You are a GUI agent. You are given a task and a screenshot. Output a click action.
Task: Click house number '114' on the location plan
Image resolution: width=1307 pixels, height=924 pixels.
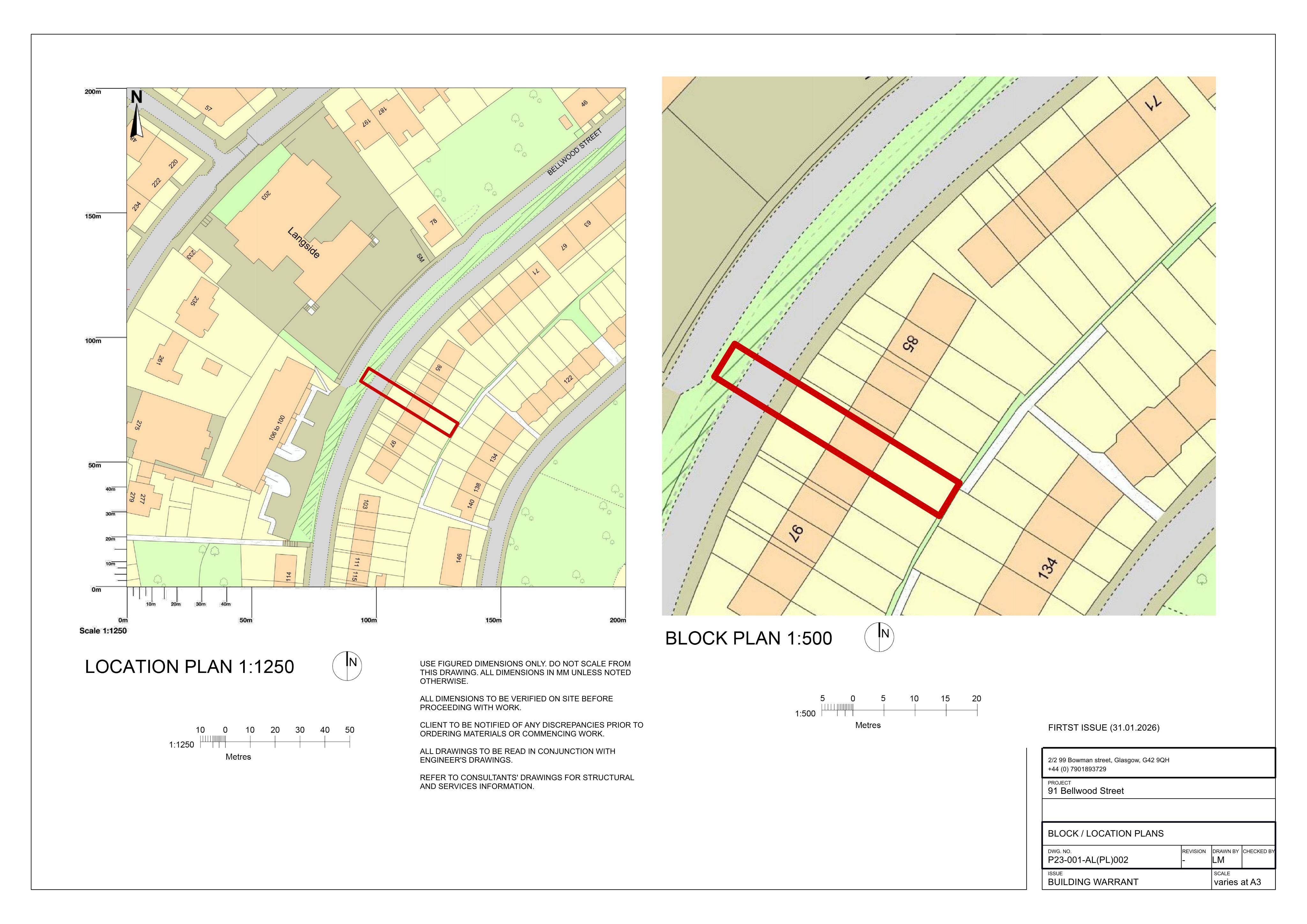point(288,577)
